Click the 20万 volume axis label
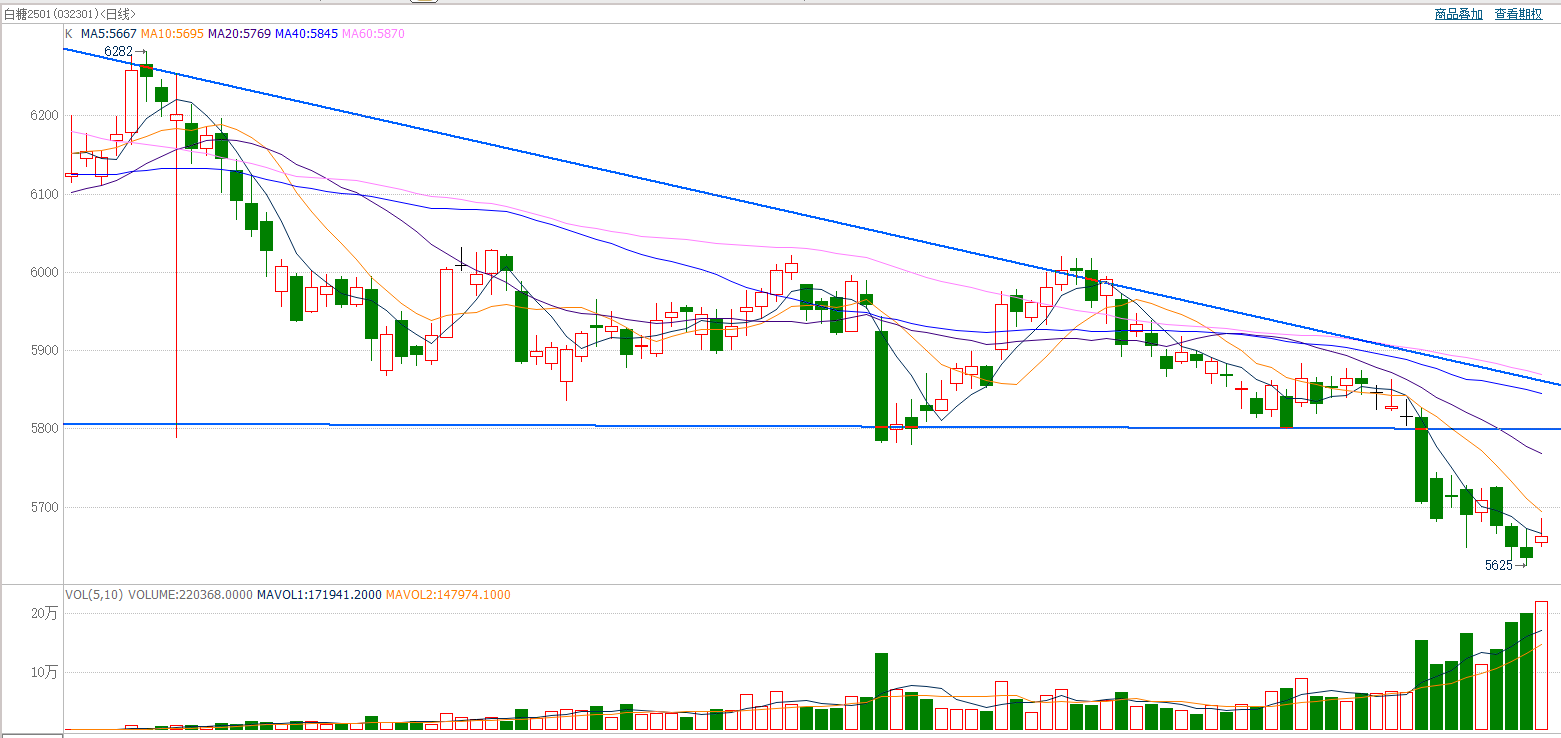 point(45,614)
